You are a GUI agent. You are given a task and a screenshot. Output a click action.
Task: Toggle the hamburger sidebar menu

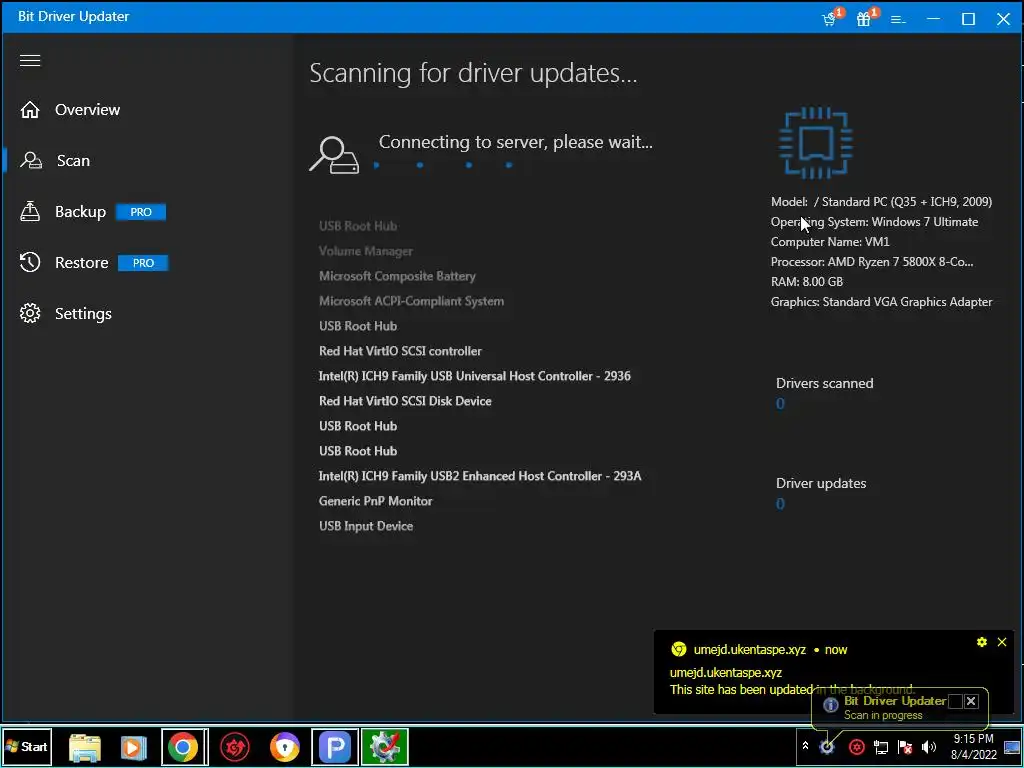tap(30, 61)
